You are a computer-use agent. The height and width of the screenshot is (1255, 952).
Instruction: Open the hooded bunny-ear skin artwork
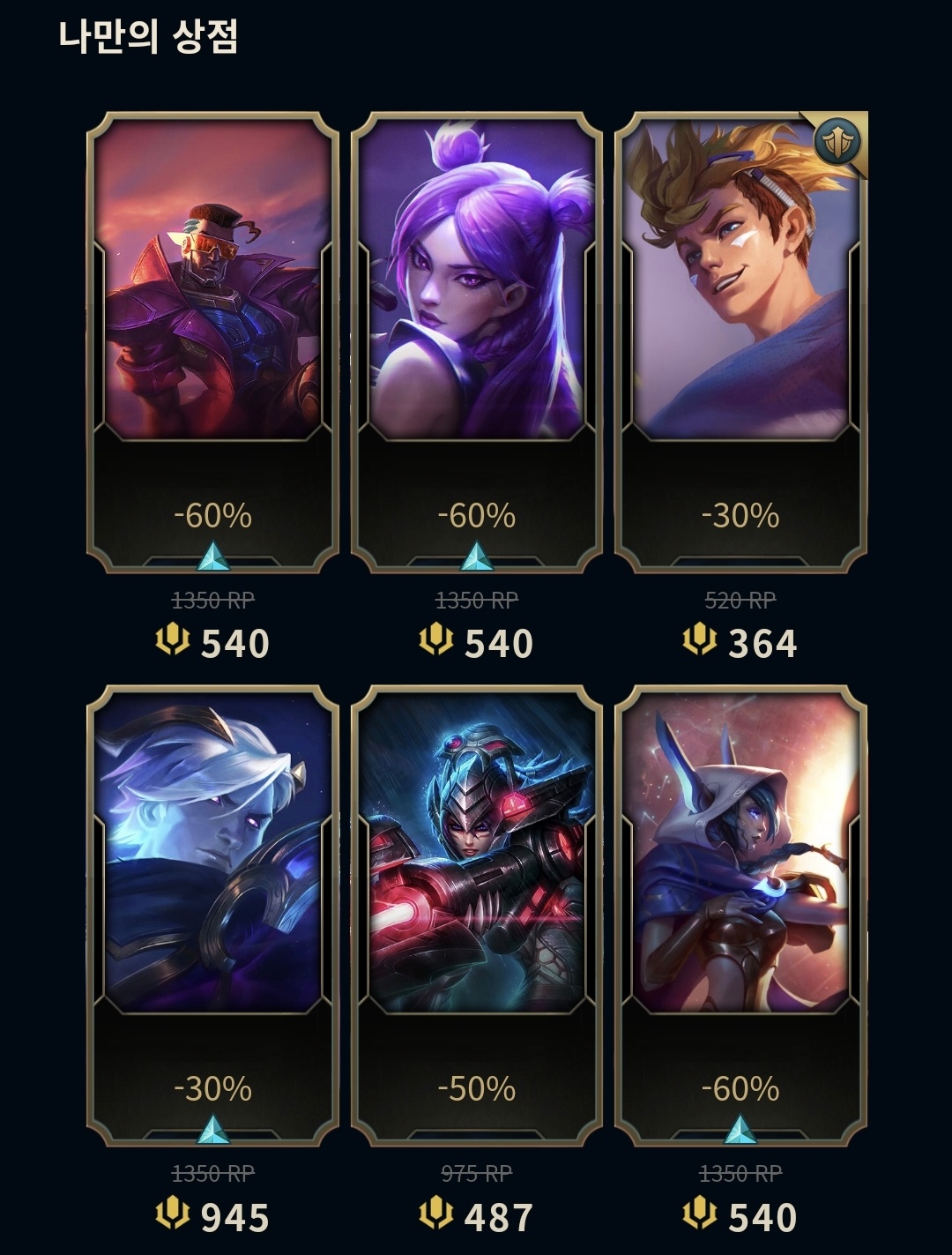pos(740,852)
